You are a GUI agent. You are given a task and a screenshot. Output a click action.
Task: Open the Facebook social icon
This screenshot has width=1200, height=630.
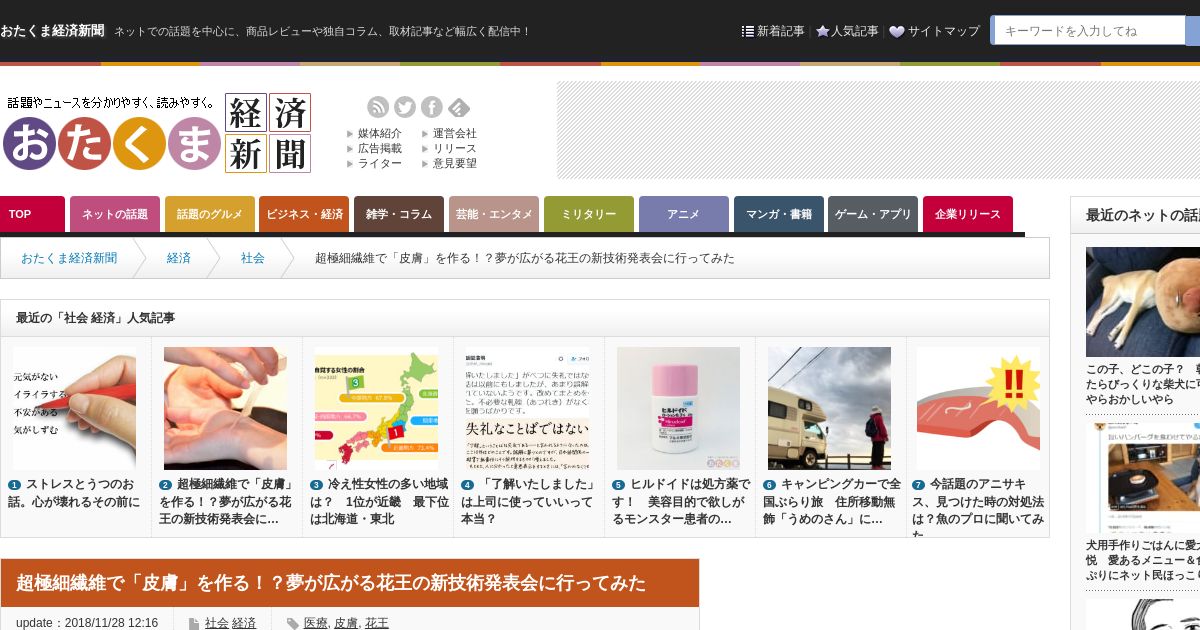pos(432,107)
